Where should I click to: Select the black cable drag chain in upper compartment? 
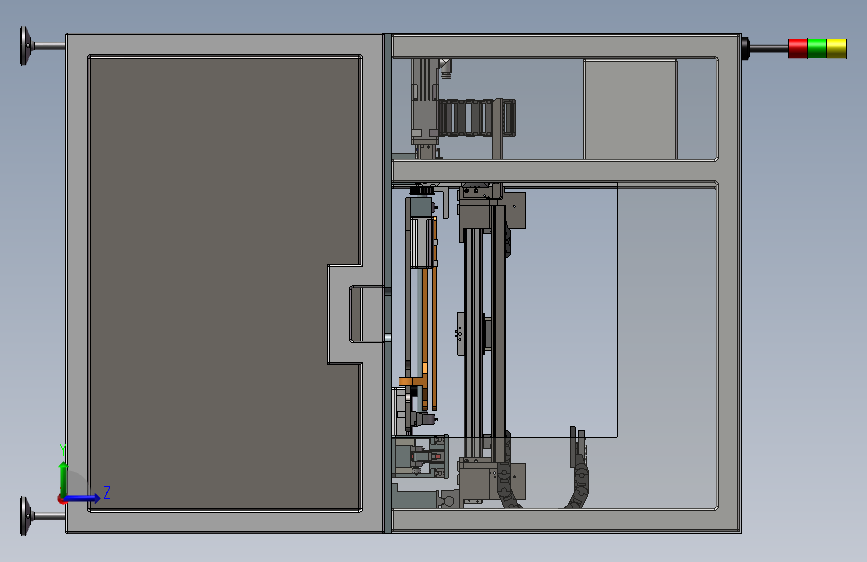pyautogui.click(x=477, y=117)
